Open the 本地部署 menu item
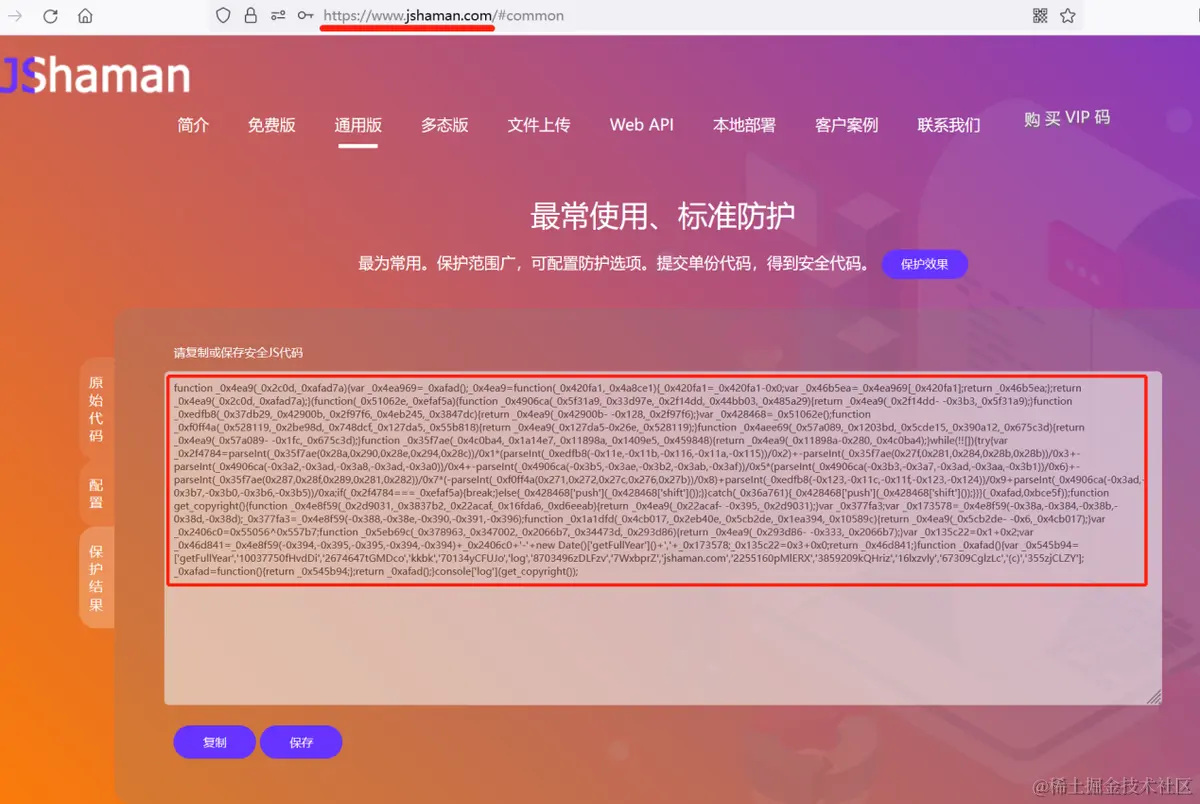This screenshot has height=804, width=1200. coord(744,125)
